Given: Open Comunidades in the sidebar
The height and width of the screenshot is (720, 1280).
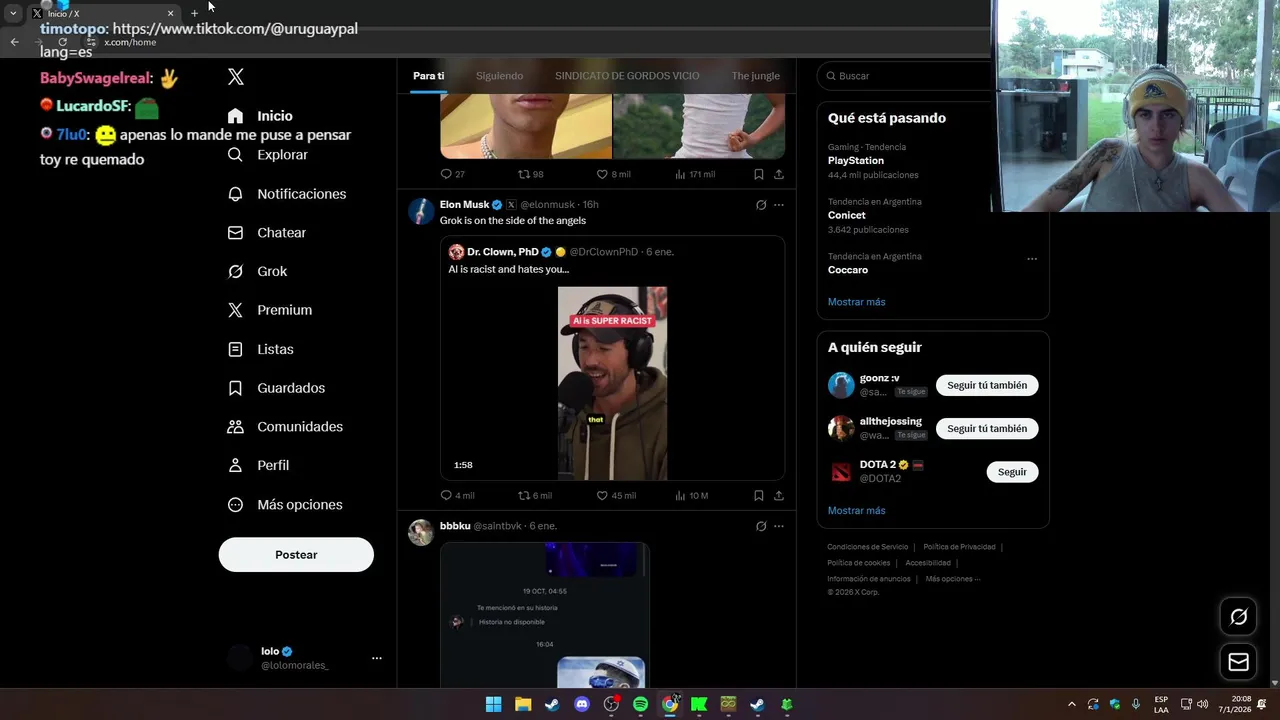Looking at the screenshot, I should [x=285, y=426].
